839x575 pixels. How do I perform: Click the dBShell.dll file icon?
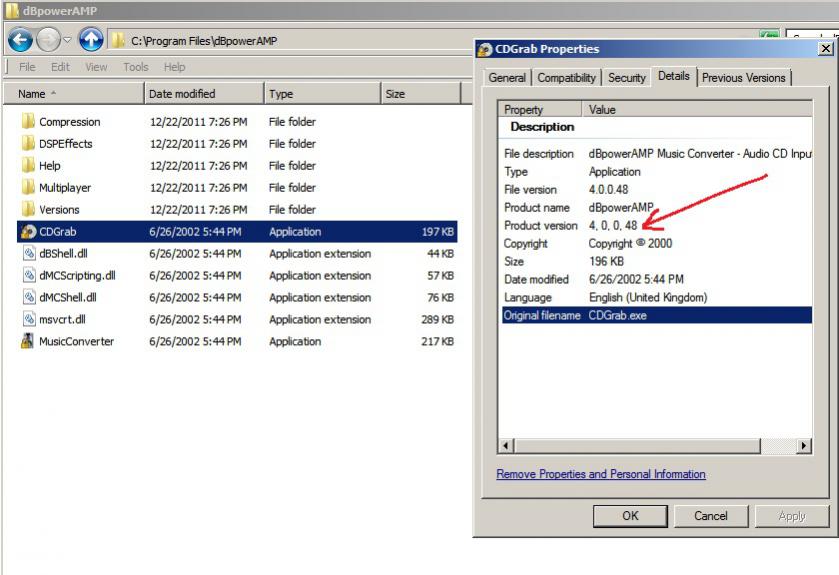[29, 254]
